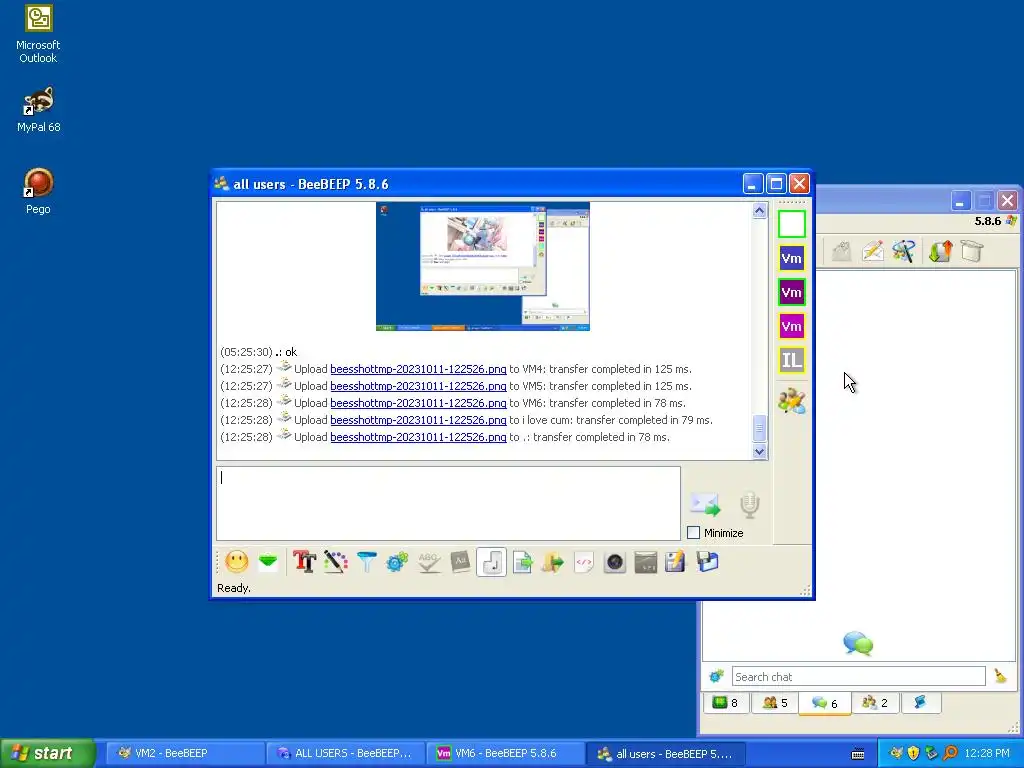Click the Search chat field

point(858,677)
